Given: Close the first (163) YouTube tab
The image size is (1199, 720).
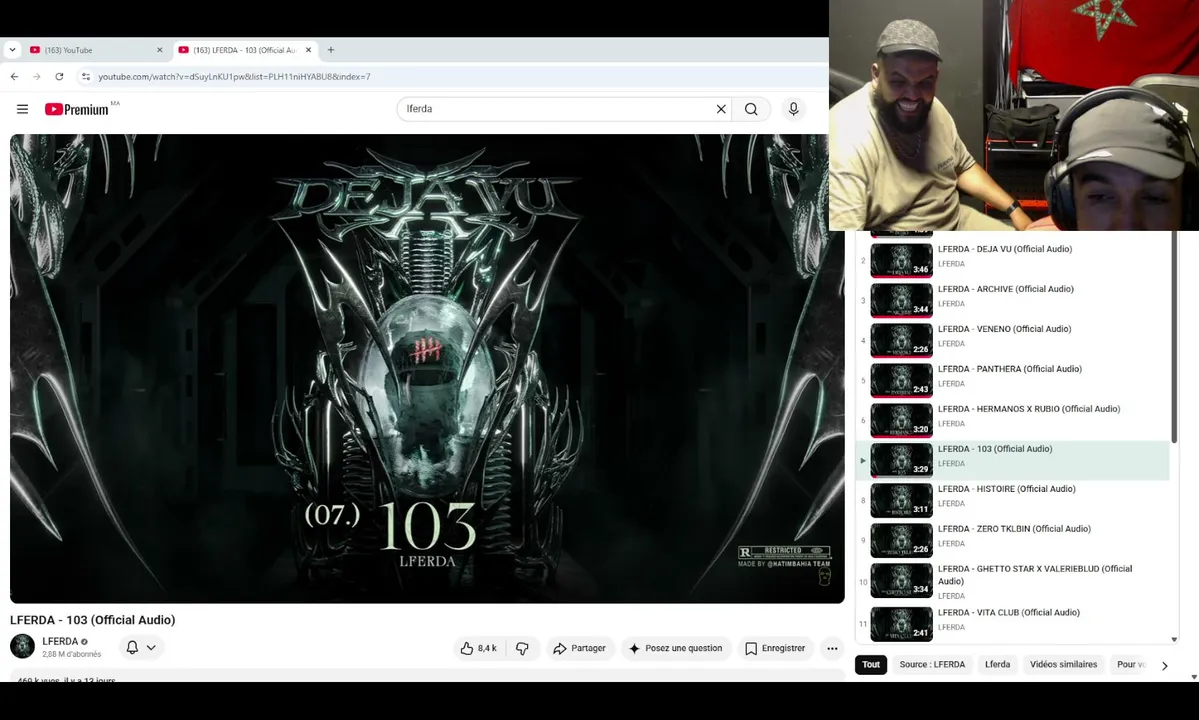Looking at the screenshot, I should [x=159, y=50].
